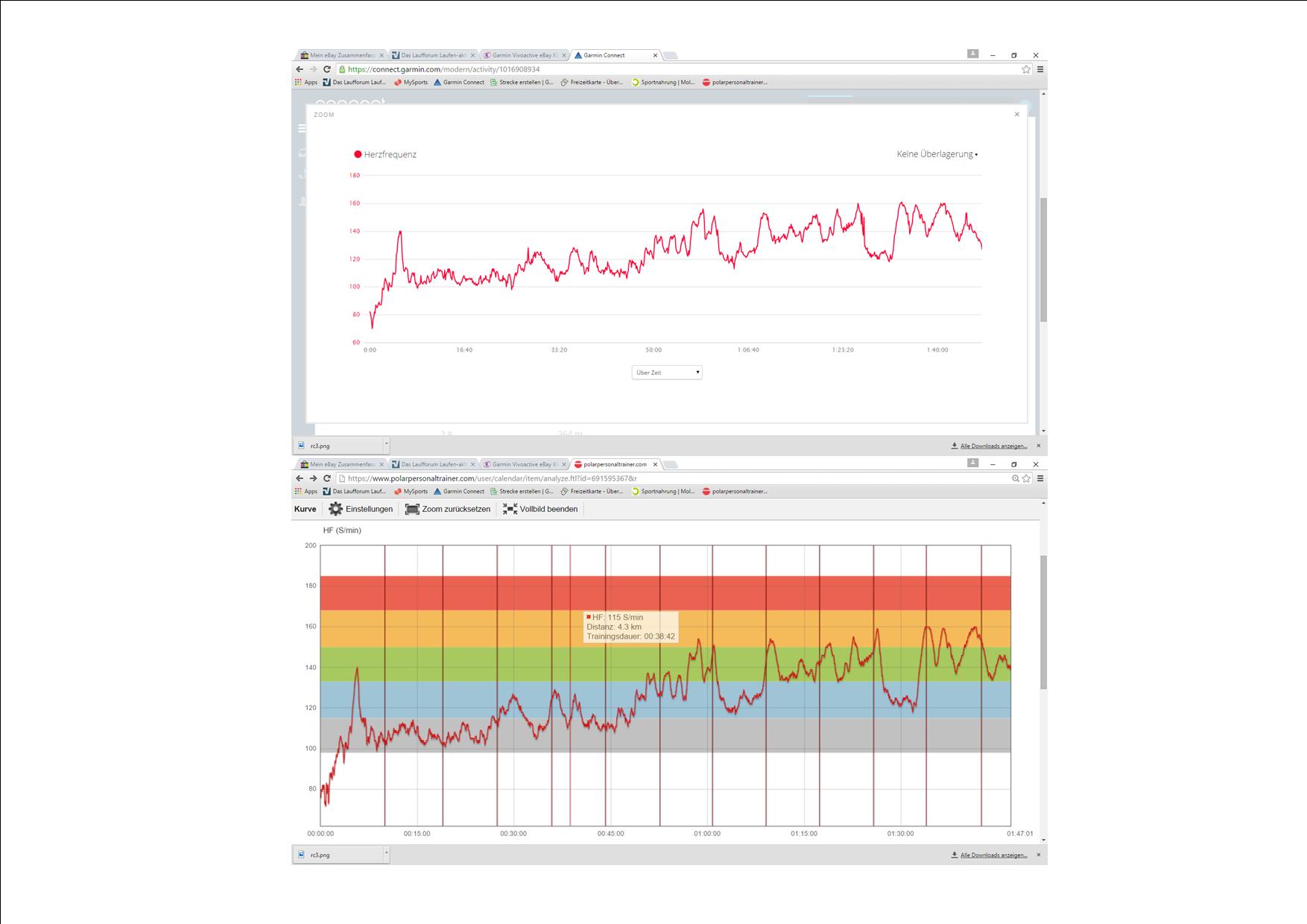
Task: Expand rc3.png download options in Garmin window
Action: click(386, 445)
